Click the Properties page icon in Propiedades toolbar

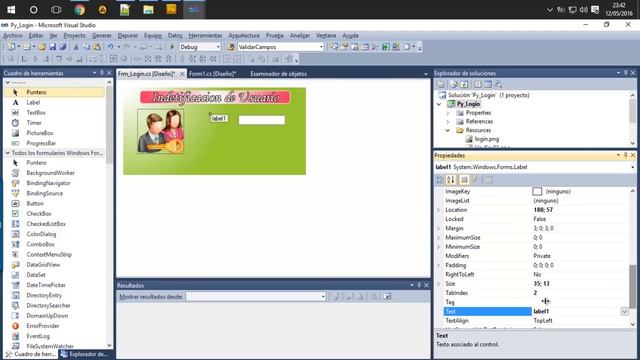[464, 180]
